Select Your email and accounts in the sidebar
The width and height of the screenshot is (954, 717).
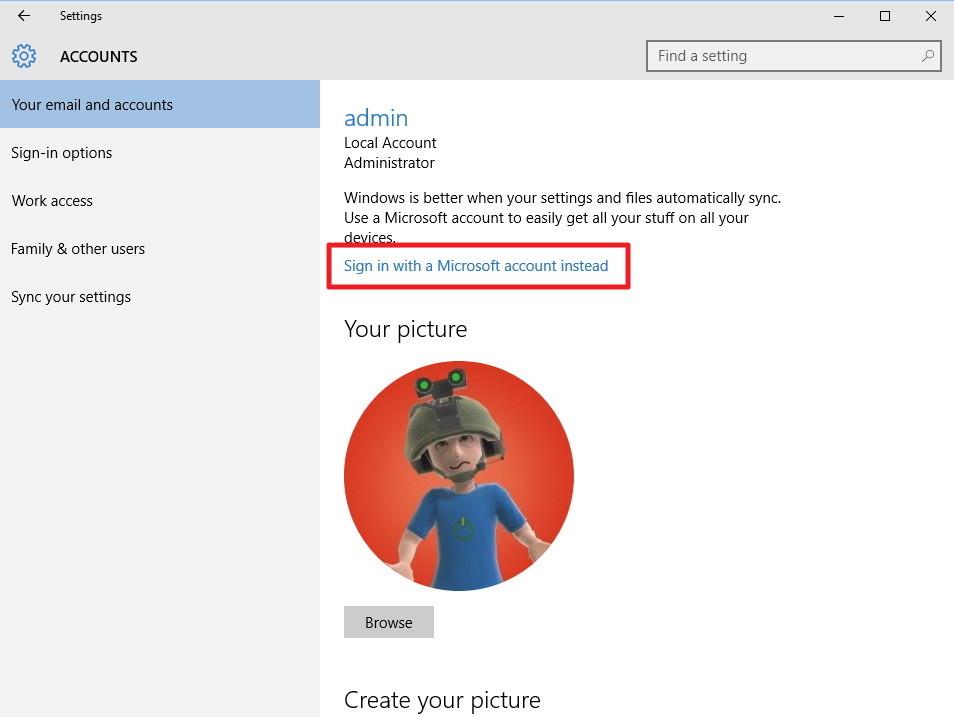[x=92, y=105]
